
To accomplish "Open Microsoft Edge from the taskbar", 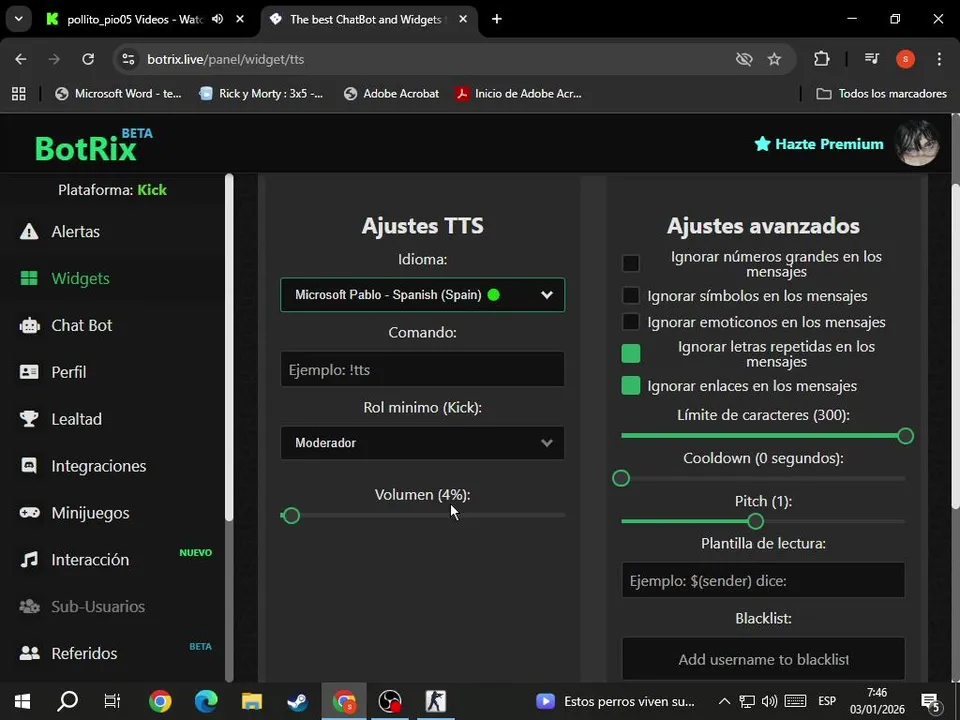I will 206,701.
